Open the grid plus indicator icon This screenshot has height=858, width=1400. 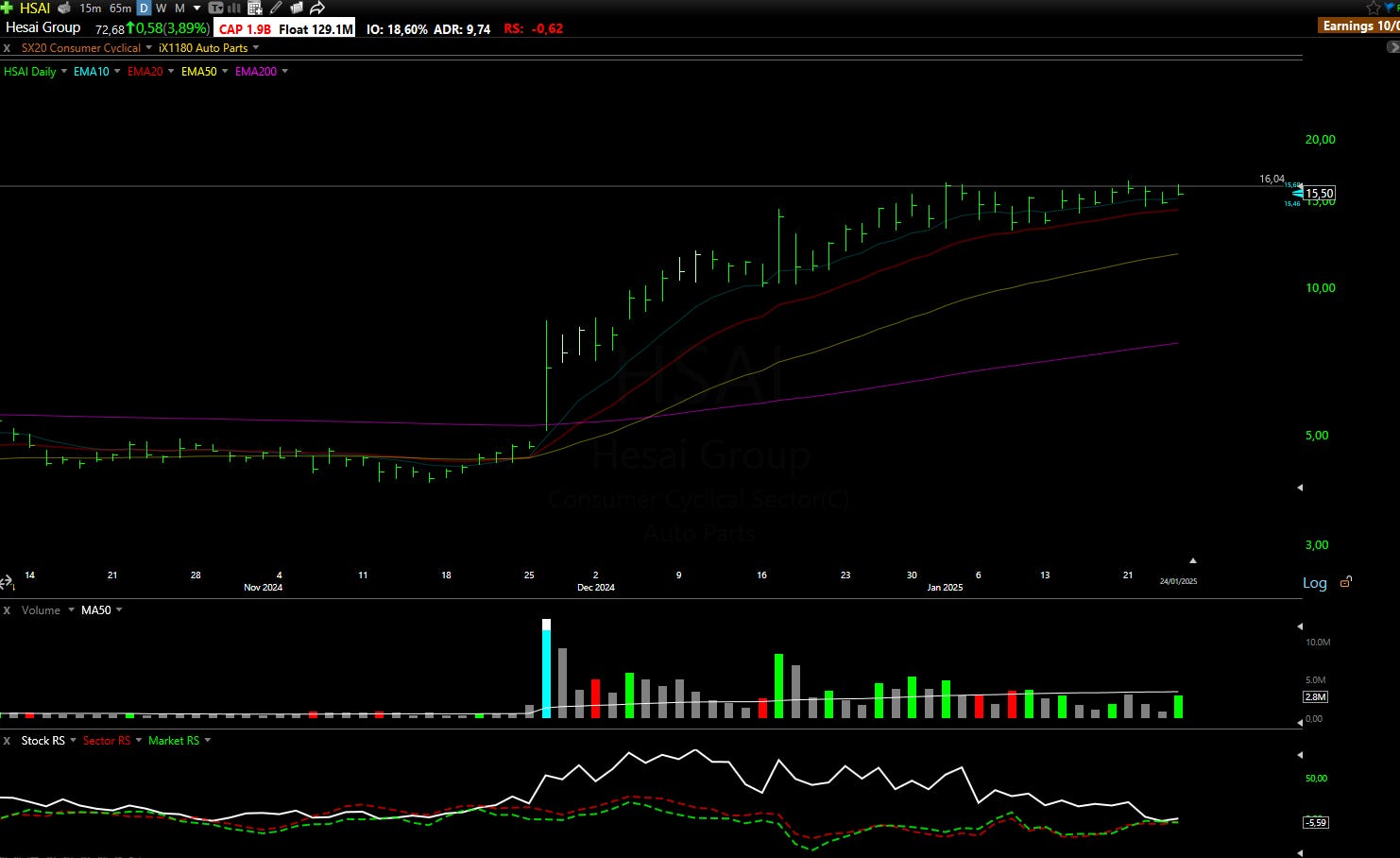[x=255, y=8]
